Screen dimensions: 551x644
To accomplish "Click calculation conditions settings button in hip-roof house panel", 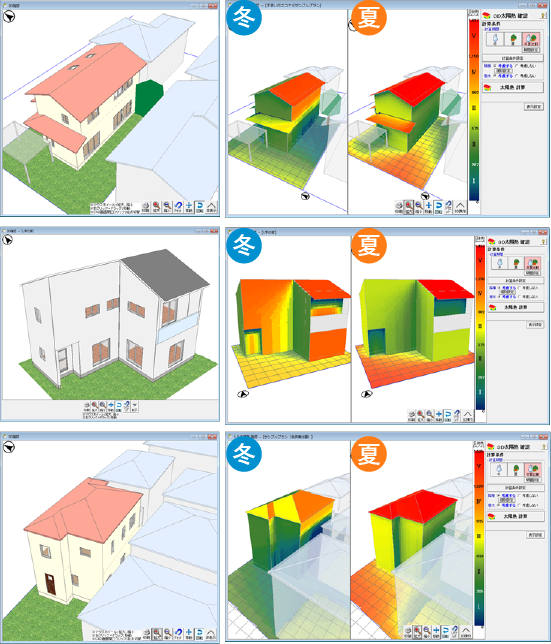I will 516,488.
